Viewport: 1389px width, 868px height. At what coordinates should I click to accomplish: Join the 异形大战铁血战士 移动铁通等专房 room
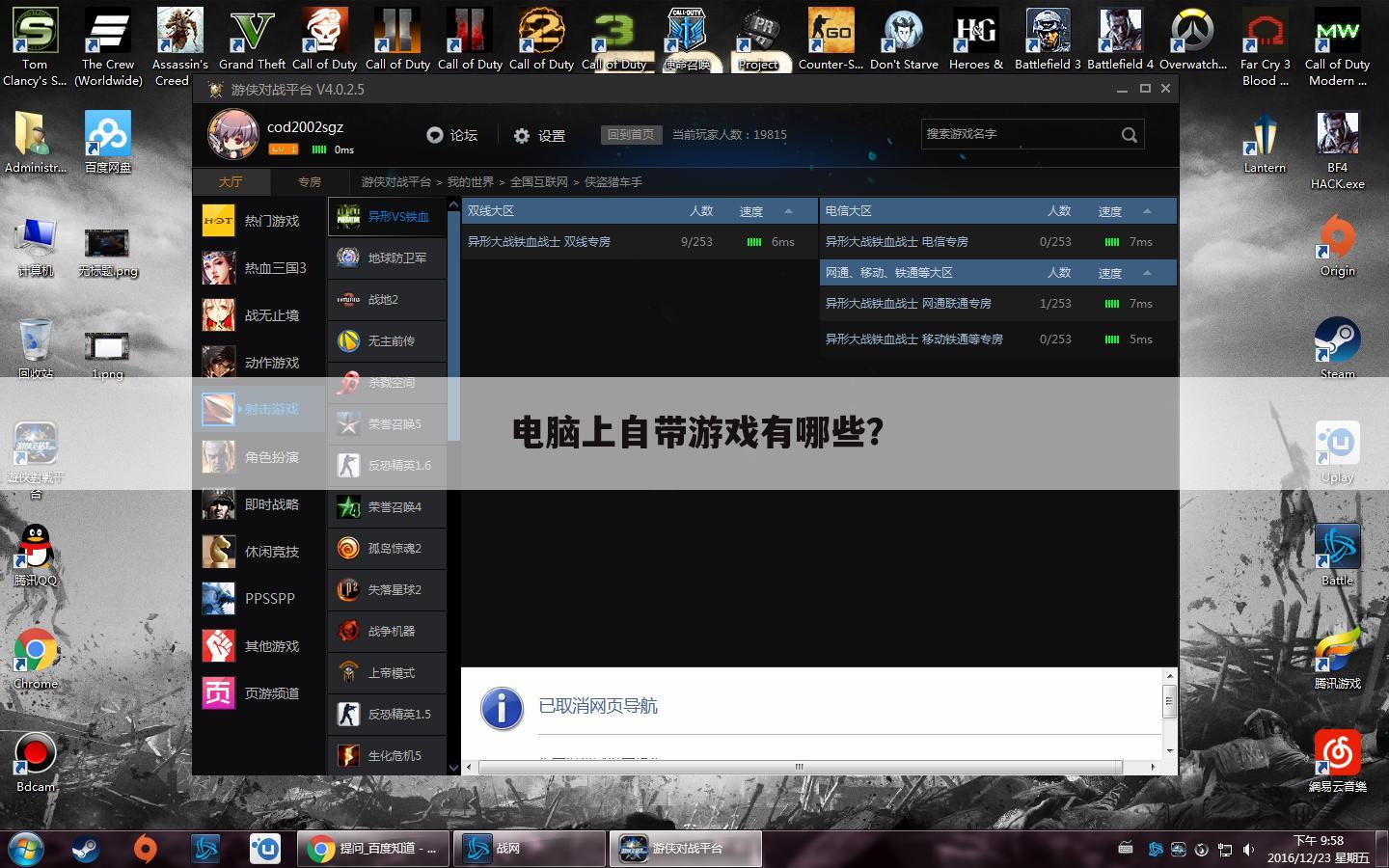point(998,339)
